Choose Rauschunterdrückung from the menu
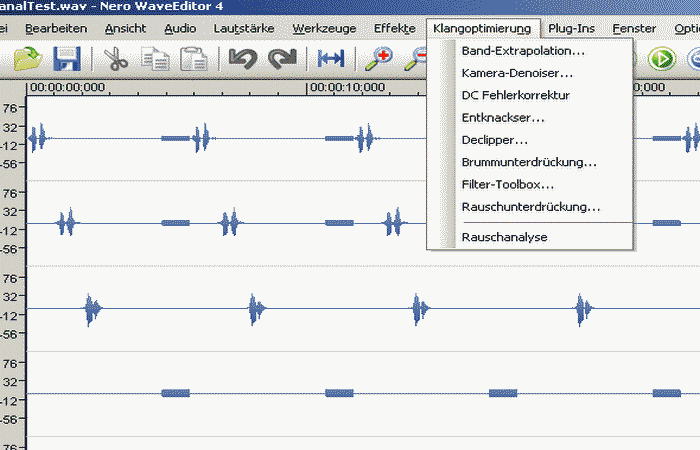Viewport: 700px width, 450px height. coord(530,207)
